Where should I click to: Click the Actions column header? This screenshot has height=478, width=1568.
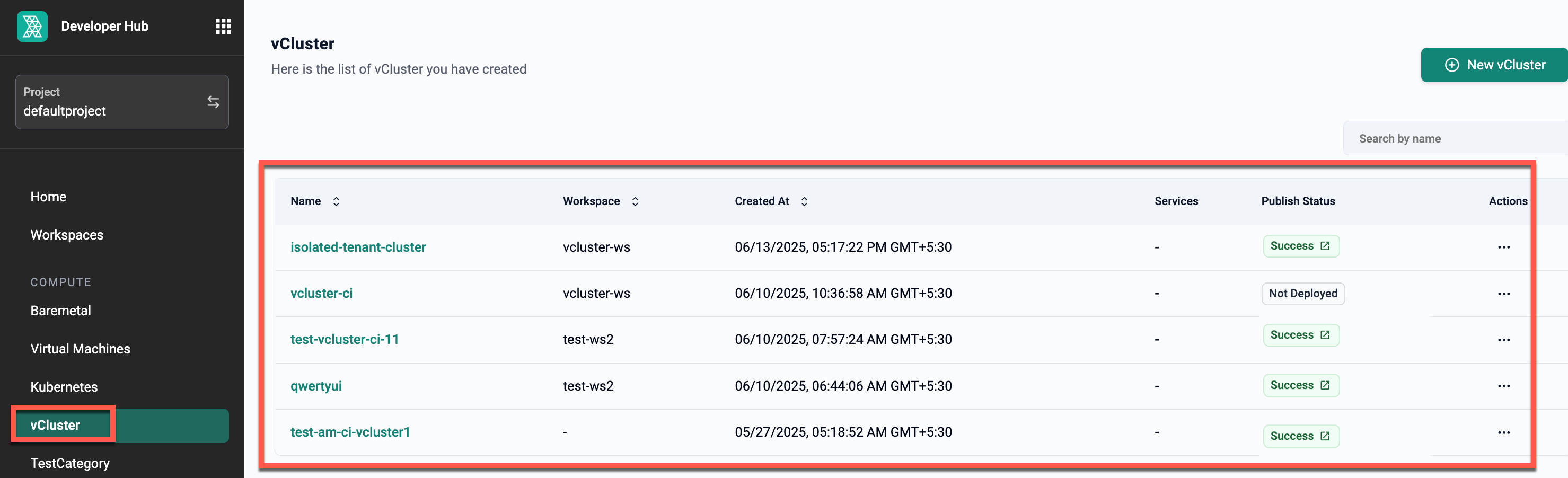click(1508, 201)
